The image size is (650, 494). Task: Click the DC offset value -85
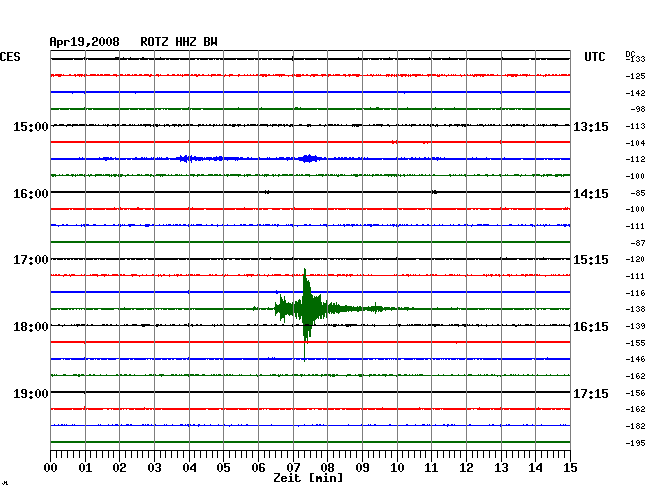[638, 193]
